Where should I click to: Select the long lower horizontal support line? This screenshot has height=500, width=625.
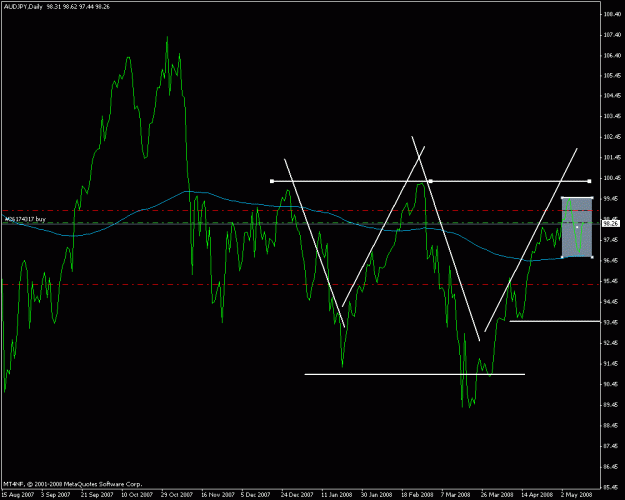pyautogui.click(x=415, y=374)
